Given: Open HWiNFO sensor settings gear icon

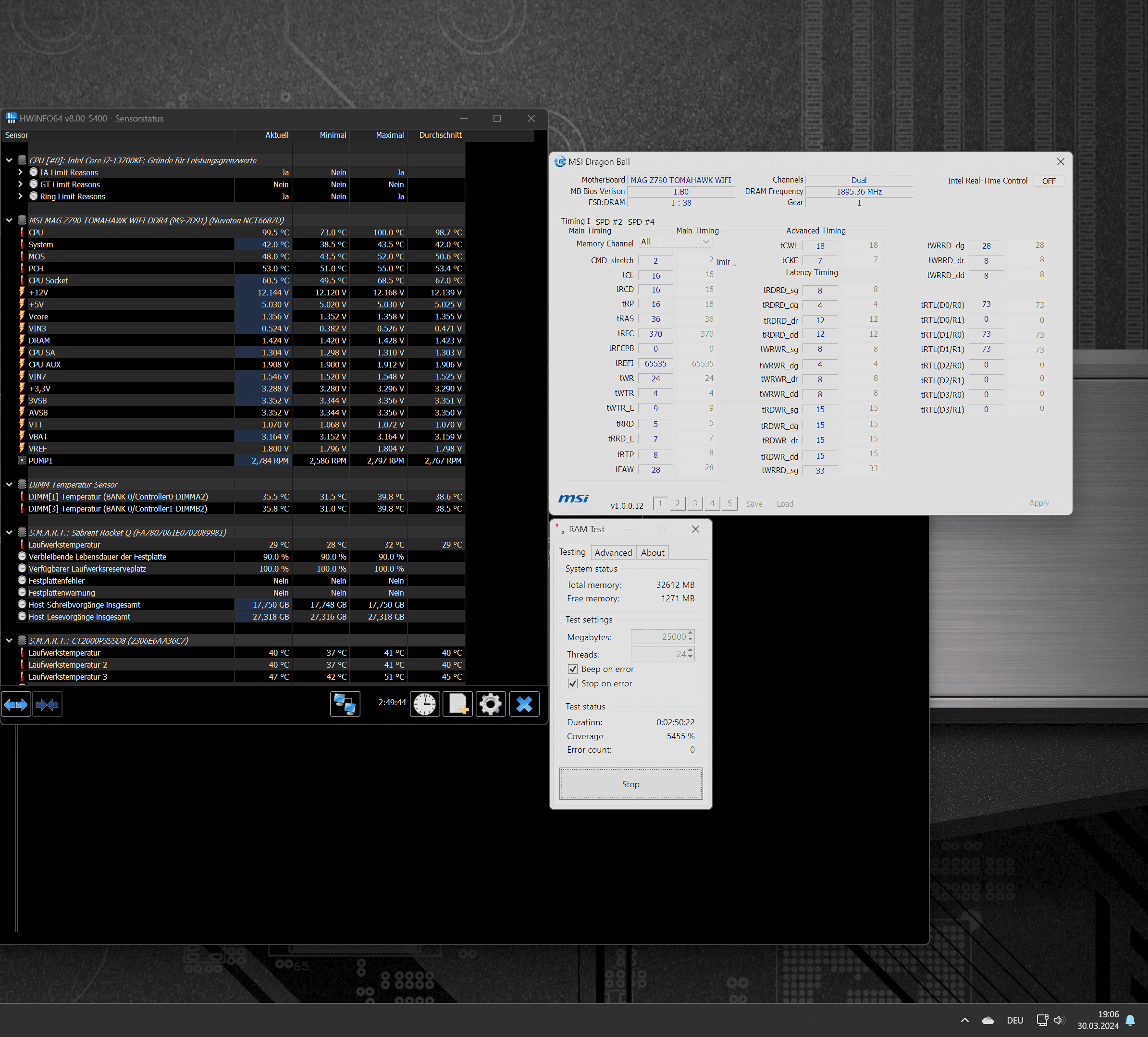Looking at the screenshot, I should [x=490, y=704].
